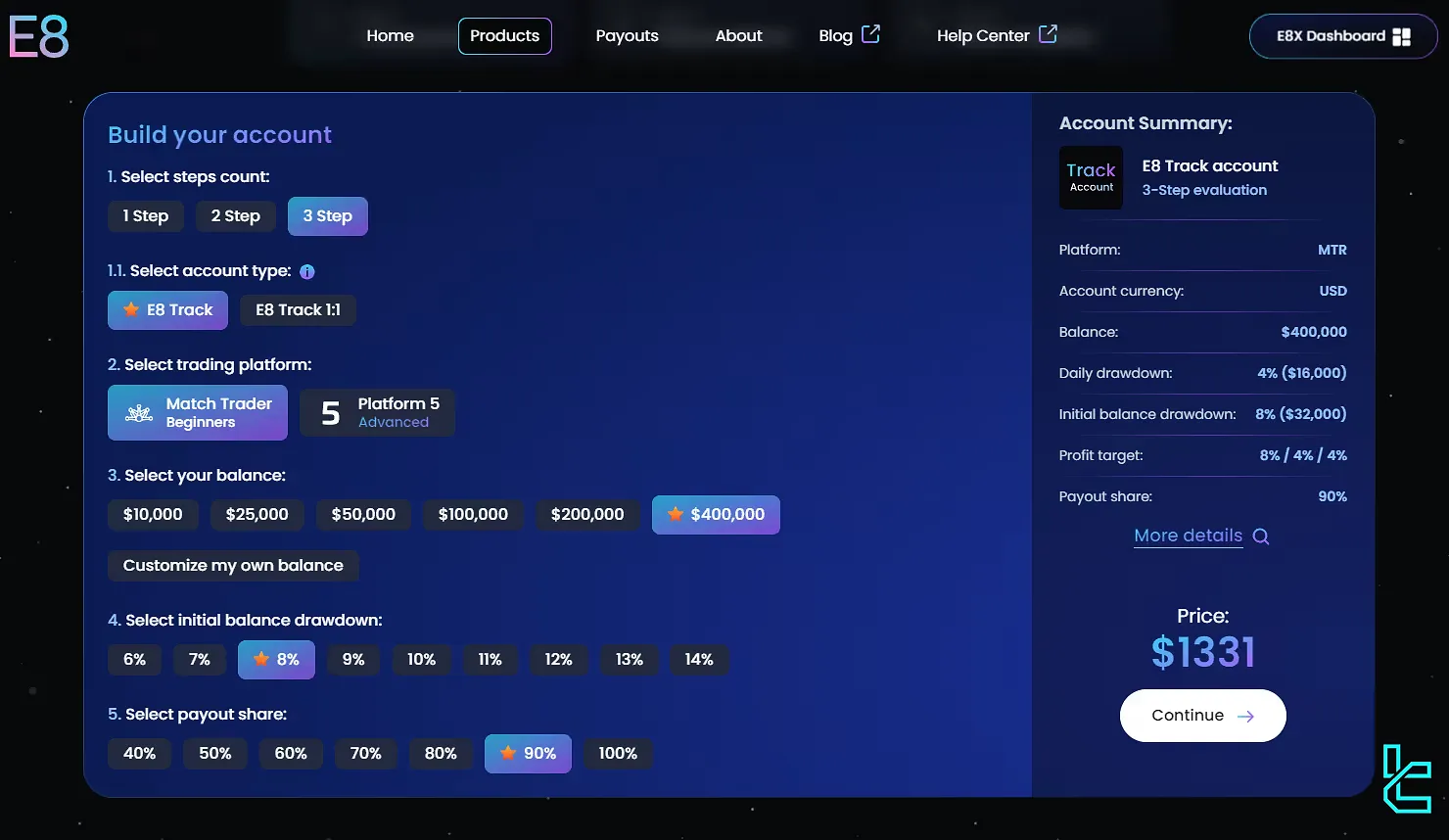Choose 100% payout share
Image resolution: width=1449 pixels, height=840 pixels.
point(618,754)
